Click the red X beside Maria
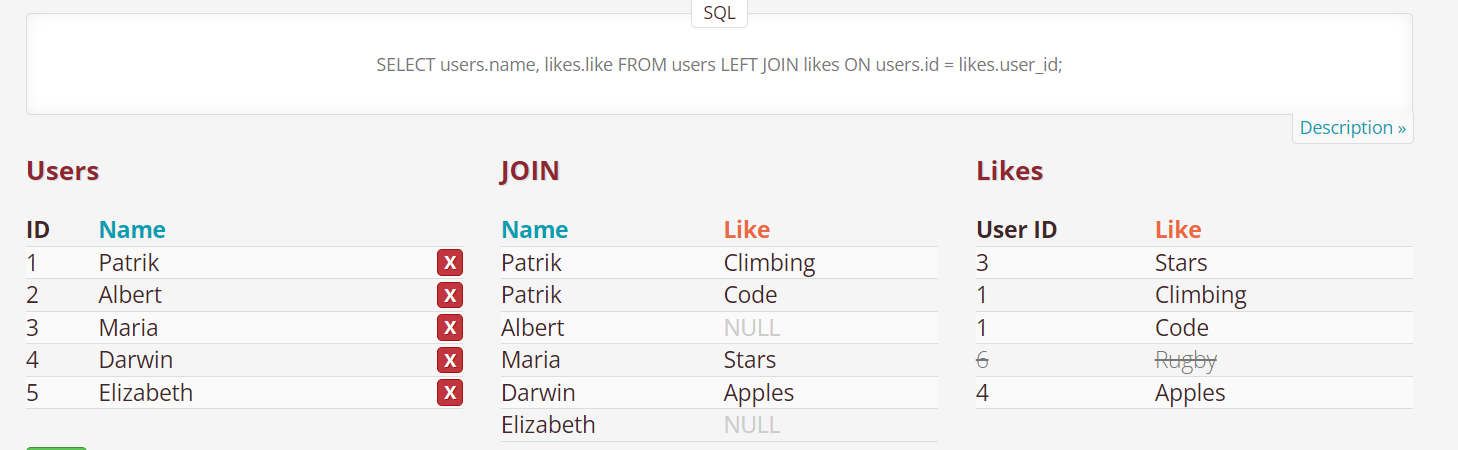This screenshot has height=450, width=1458. tap(450, 328)
